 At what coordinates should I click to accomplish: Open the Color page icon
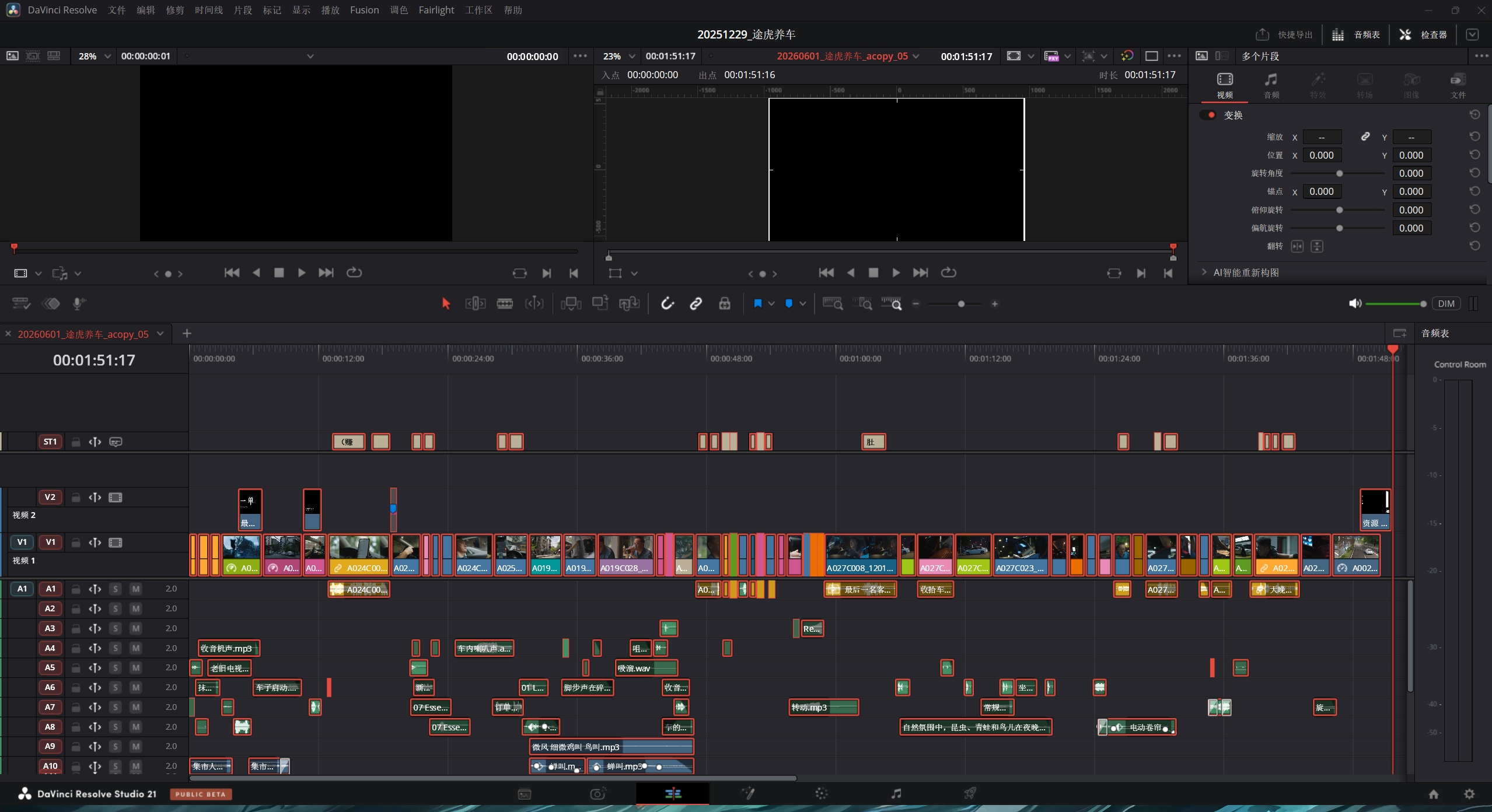[x=822, y=793]
